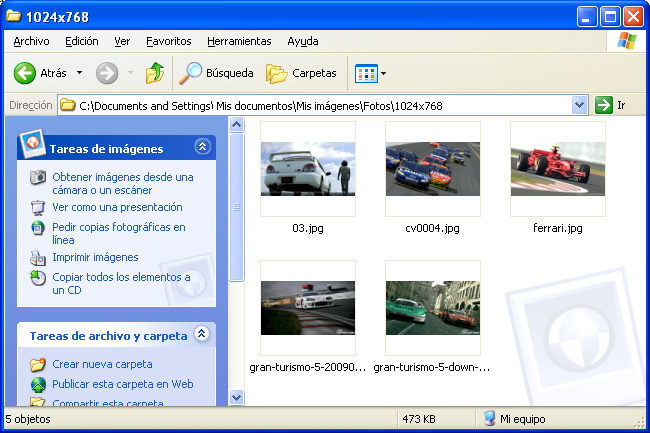Select the gran-turismo-5-down thumbnail image
Screen dimensions: 650x433
[x=433, y=308]
